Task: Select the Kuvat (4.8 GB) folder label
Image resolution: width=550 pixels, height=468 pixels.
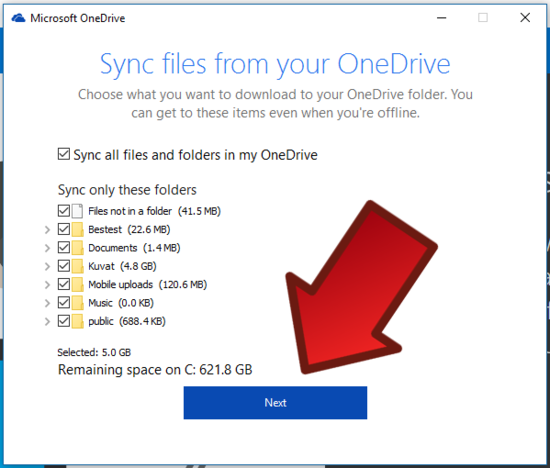Action: coord(122,266)
